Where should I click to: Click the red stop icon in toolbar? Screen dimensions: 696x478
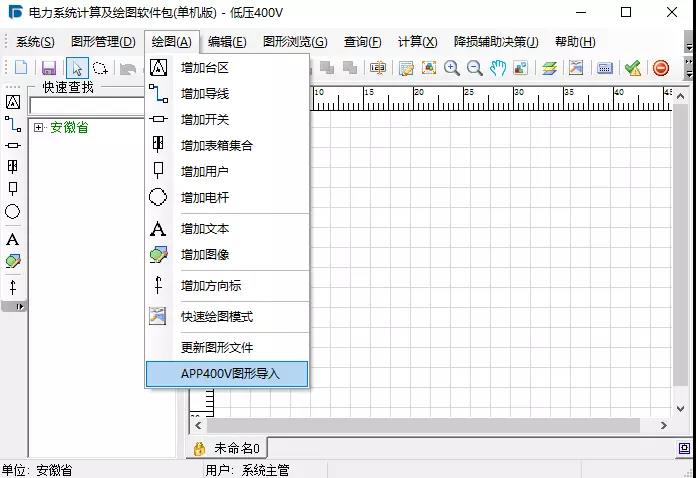pyautogui.click(x=661, y=68)
